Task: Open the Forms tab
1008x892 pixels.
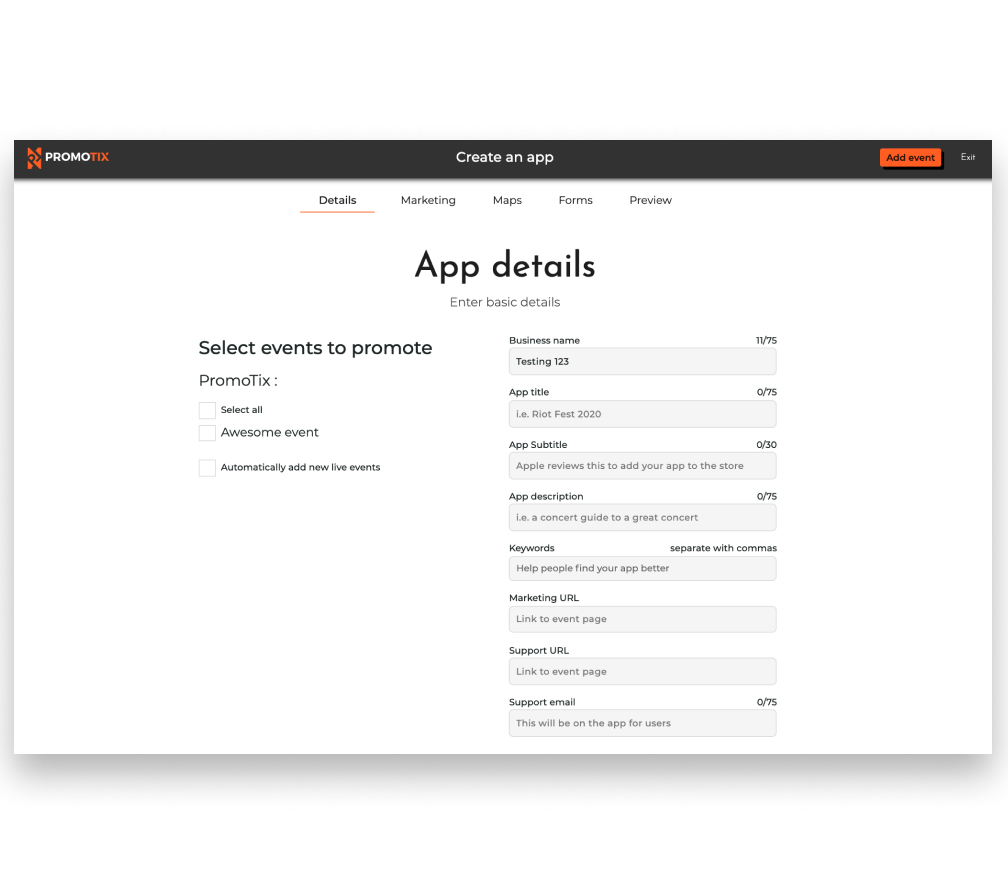Action: pos(575,200)
